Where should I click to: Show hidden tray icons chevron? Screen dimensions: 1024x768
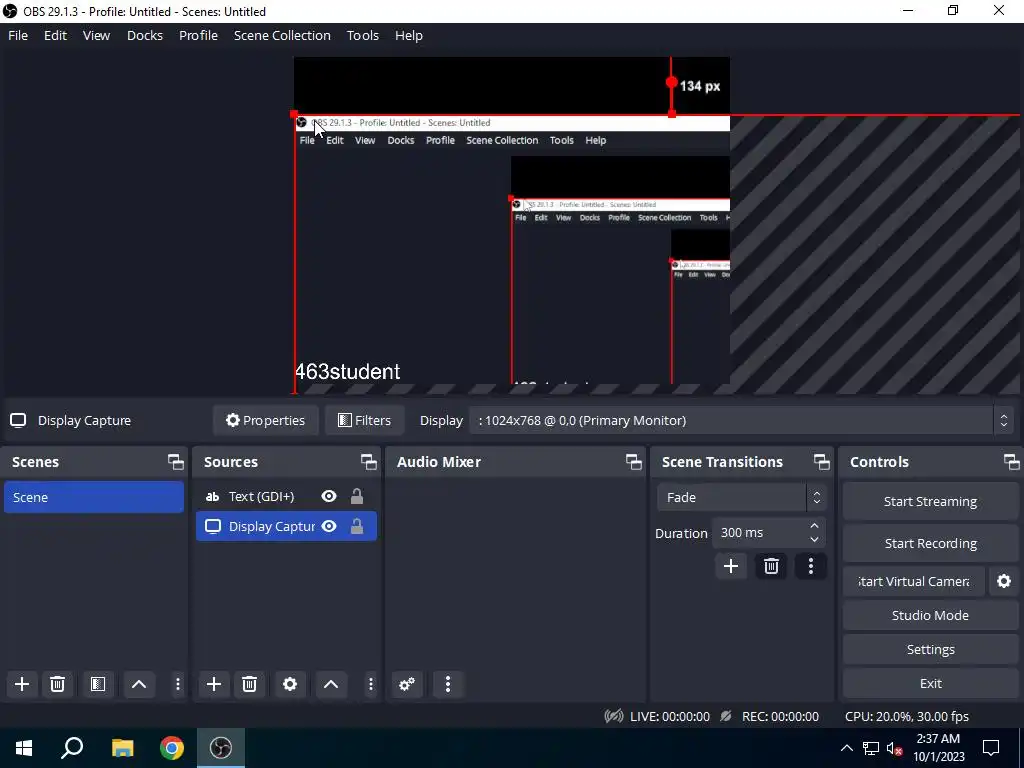pos(846,748)
